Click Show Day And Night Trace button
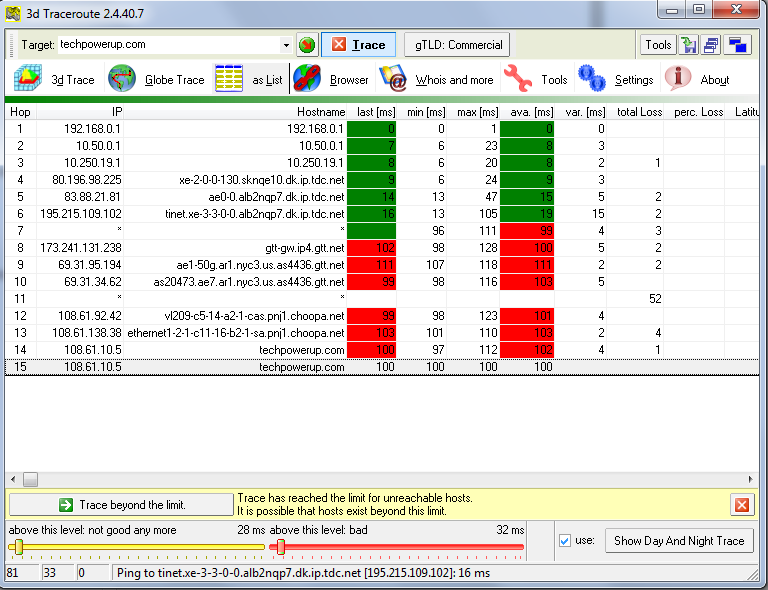The height and width of the screenshot is (590, 768). 679,541
